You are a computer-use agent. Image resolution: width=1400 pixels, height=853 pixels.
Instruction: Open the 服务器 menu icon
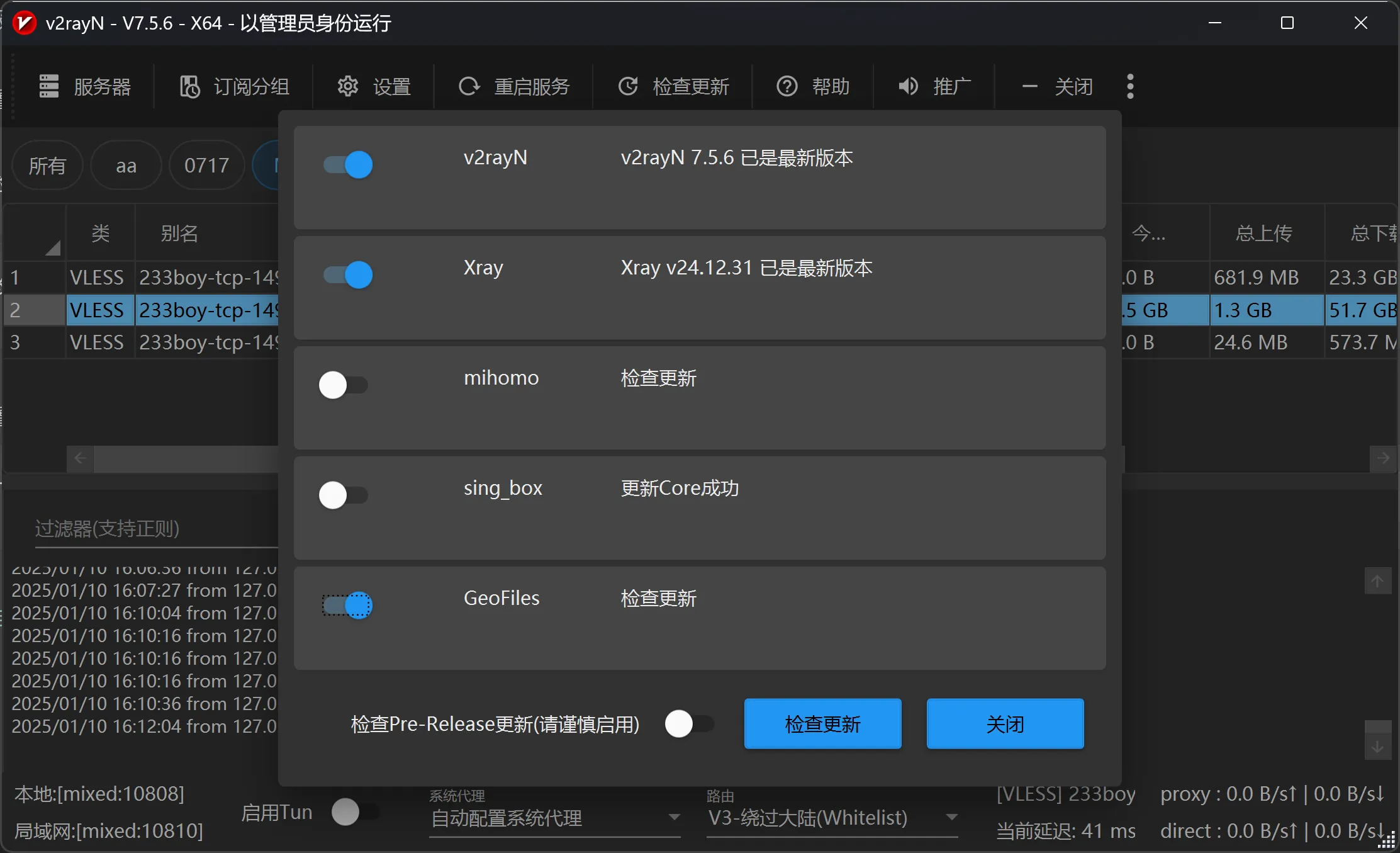click(x=49, y=86)
